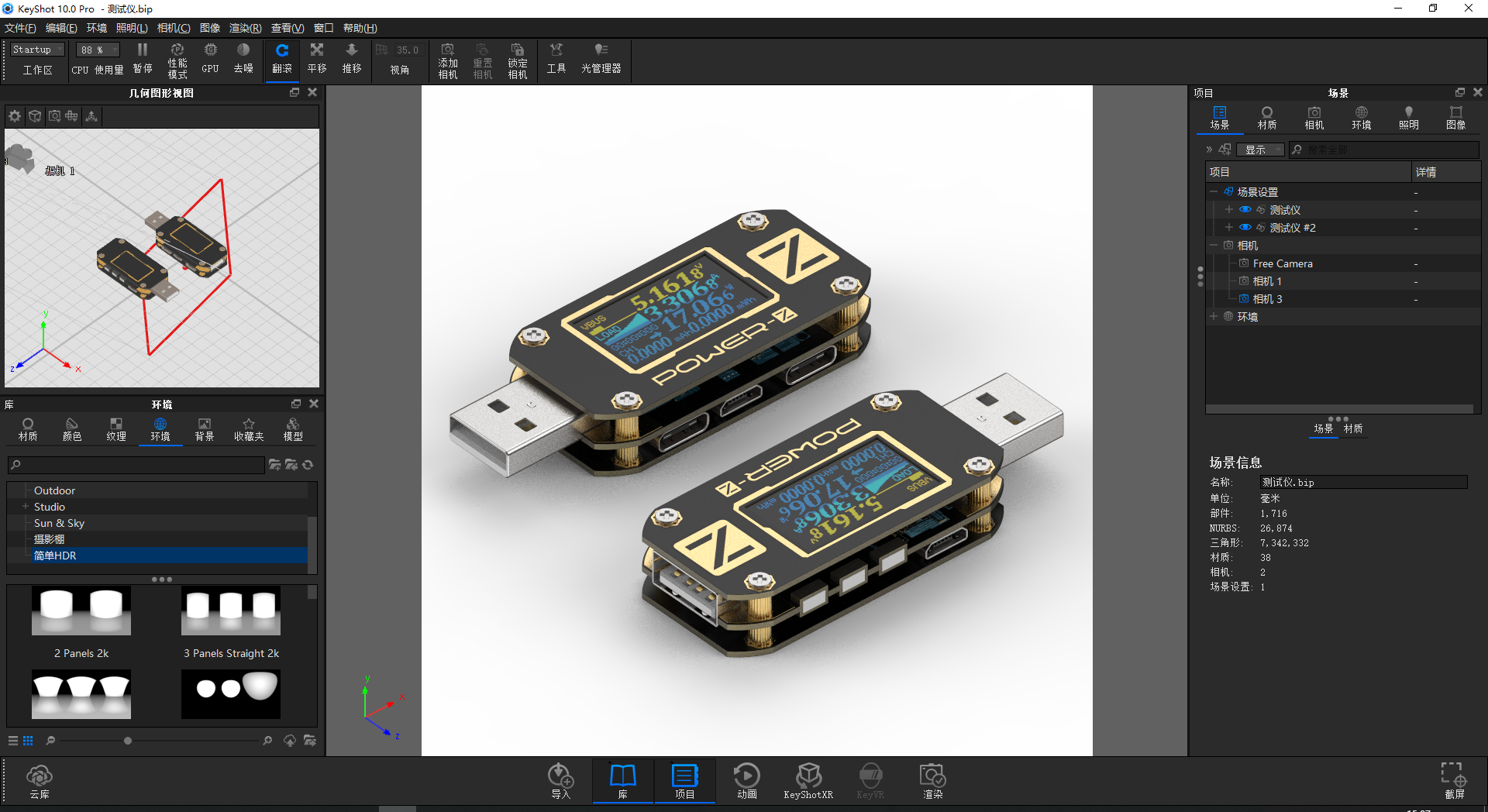1488x812 pixels.
Task: Open the 渲染 render dialog
Action: (x=933, y=780)
